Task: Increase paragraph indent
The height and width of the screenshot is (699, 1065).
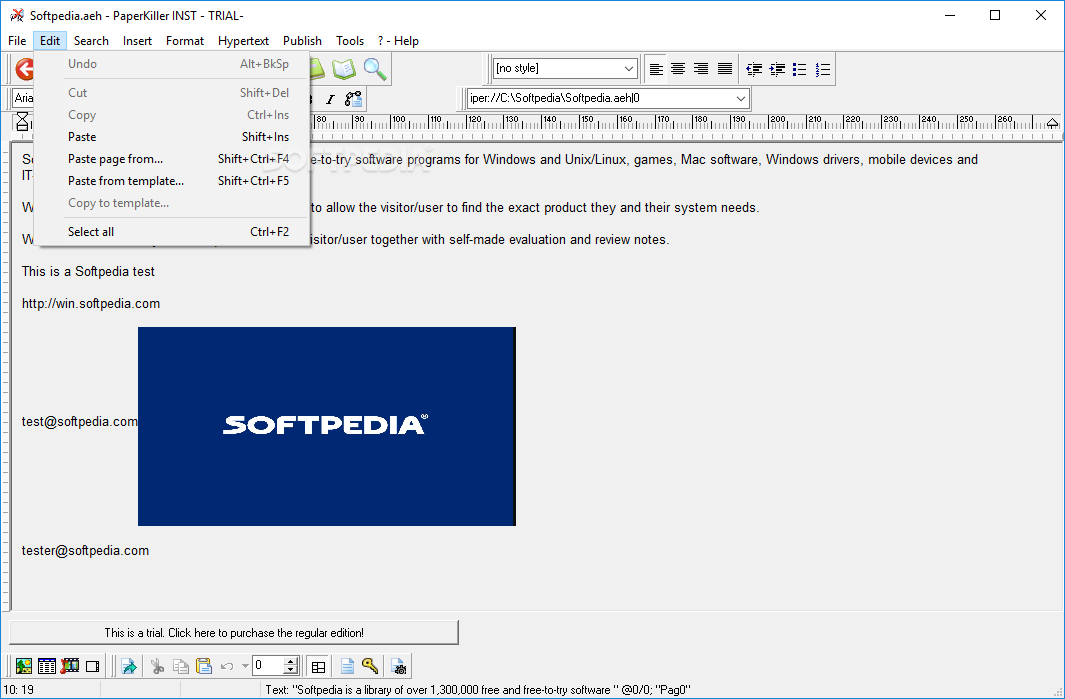Action: (777, 69)
